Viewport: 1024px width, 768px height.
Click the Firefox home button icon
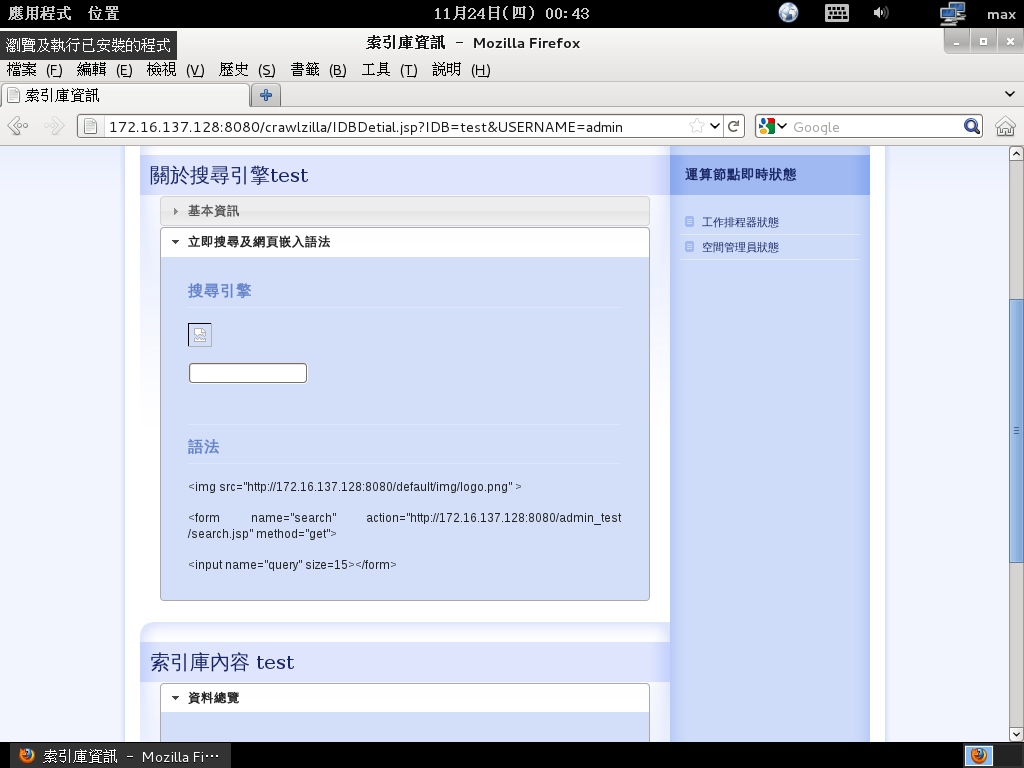tap(1005, 127)
